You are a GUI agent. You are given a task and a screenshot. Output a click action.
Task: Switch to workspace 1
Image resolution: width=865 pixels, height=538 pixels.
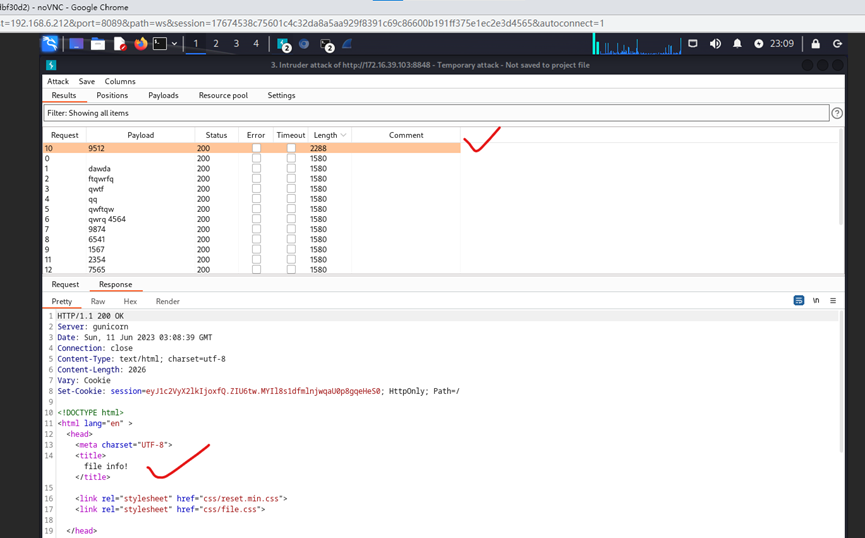(195, 44)
